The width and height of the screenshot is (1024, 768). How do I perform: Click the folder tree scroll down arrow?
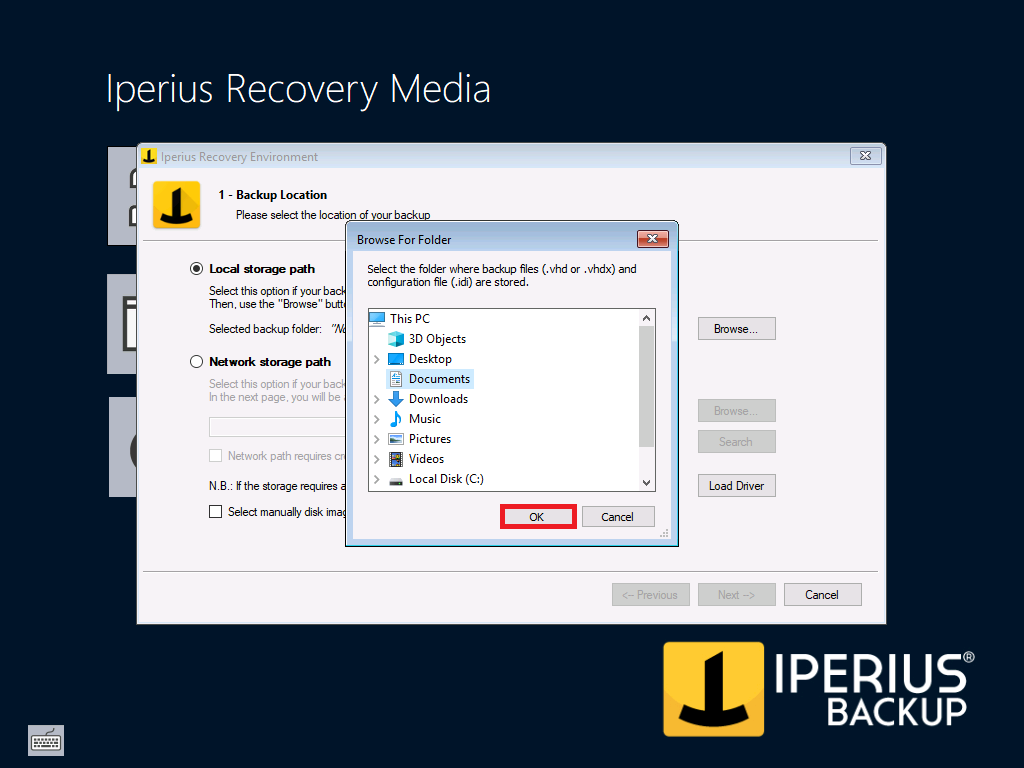click(x=646, y=483)
